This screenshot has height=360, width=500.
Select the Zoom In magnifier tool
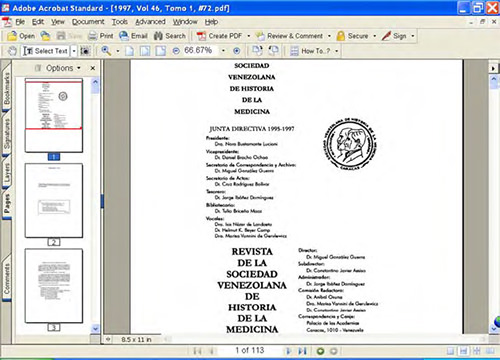pos(106,51)
